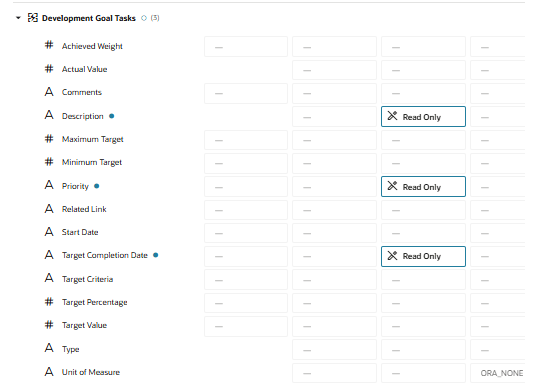Image resolution: width=537 pixels, height=387 pixels.
Task: Open the first empty cell for Achieved Weight
Action: point(246,47)
